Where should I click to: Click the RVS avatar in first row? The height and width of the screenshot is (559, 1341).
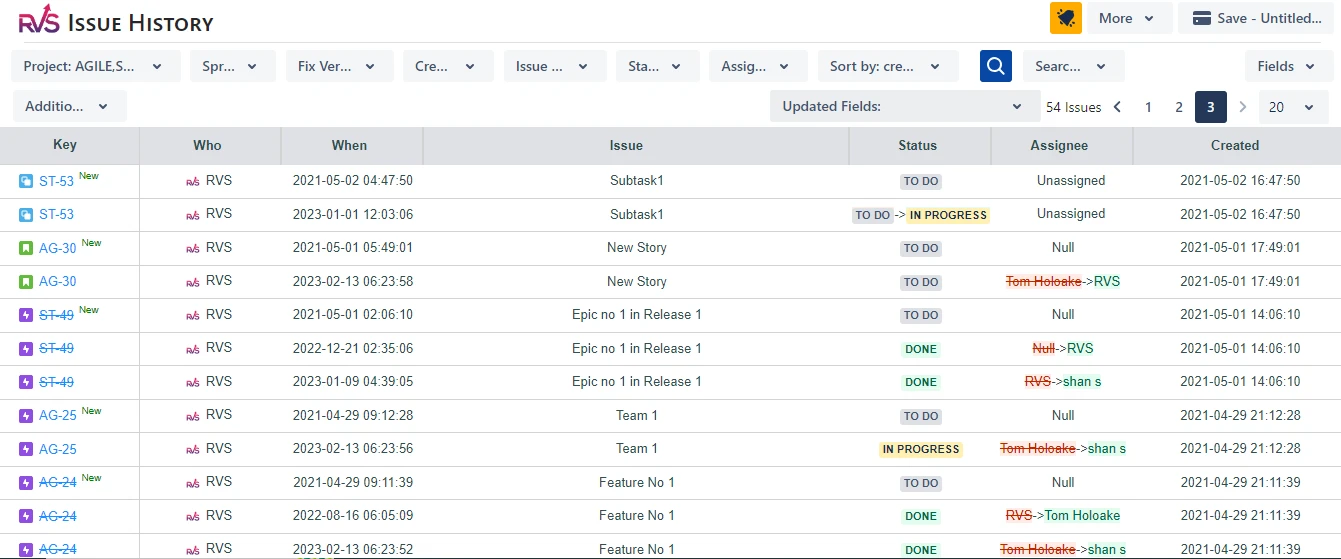point(193,182)
